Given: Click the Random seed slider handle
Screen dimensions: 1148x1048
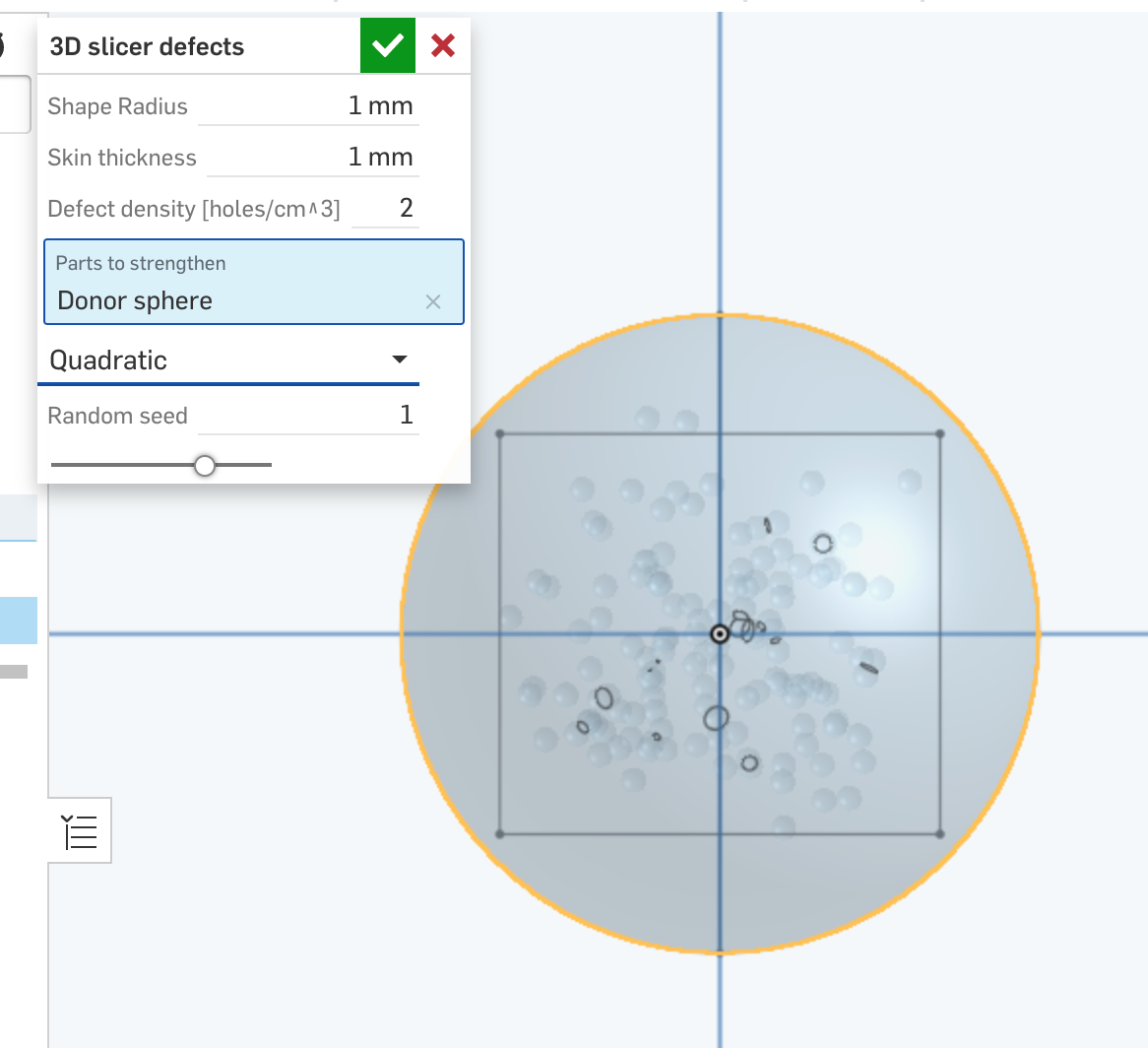Looking at the screenshot, I should click(x=205, y=465).
